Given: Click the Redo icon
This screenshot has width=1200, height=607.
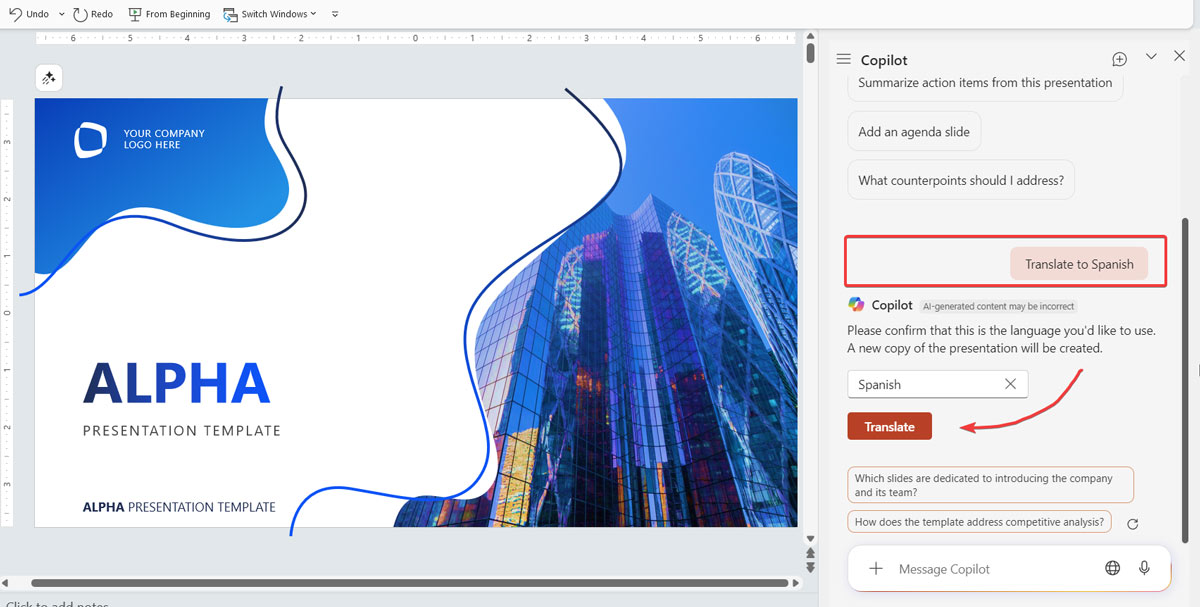Looking at the screenshot, I should pyautogui.click(x=80, y=14).
